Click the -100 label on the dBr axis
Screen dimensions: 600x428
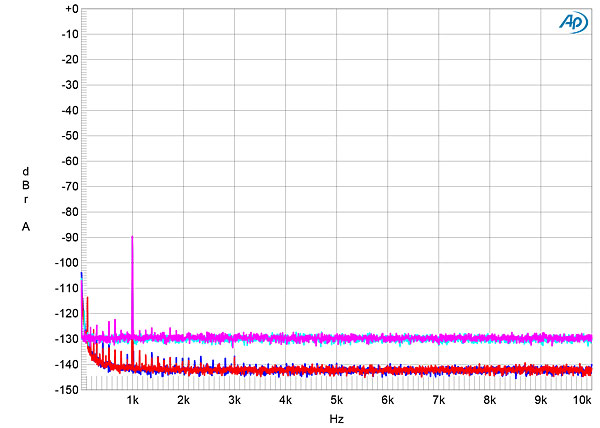point(67,263)
